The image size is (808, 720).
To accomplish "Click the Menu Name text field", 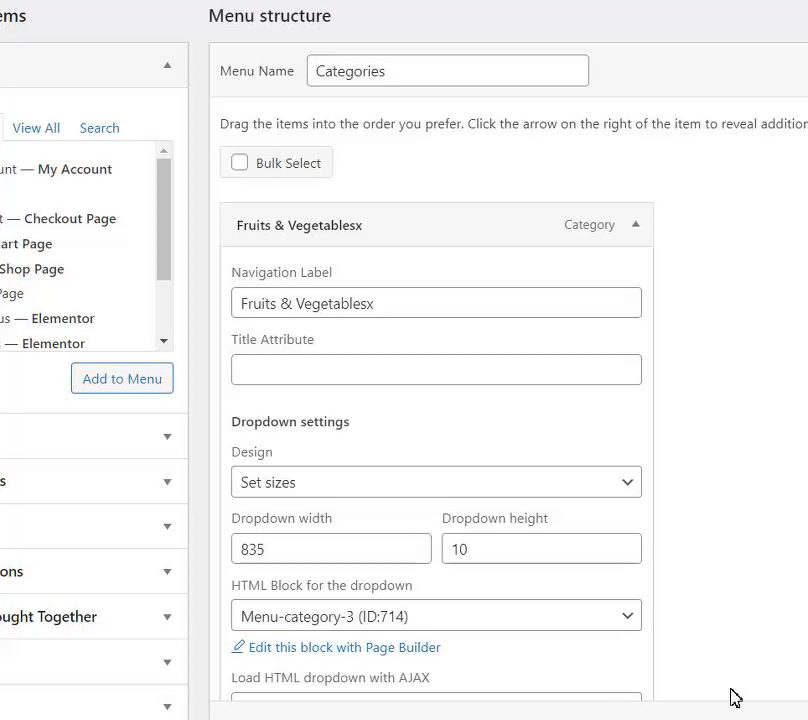I will tap(447, 71).
